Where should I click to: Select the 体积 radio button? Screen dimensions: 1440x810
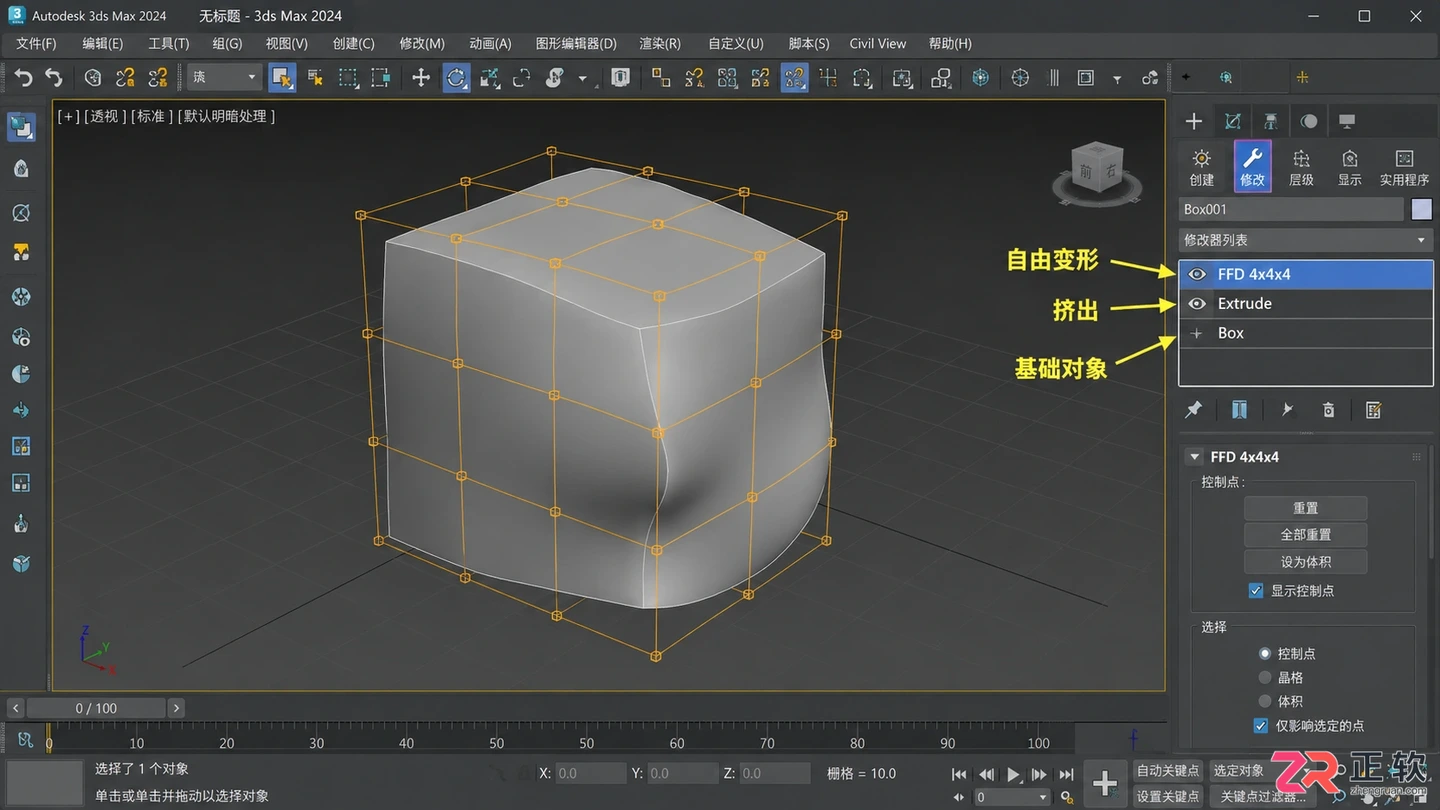(x=1265, y=701)
